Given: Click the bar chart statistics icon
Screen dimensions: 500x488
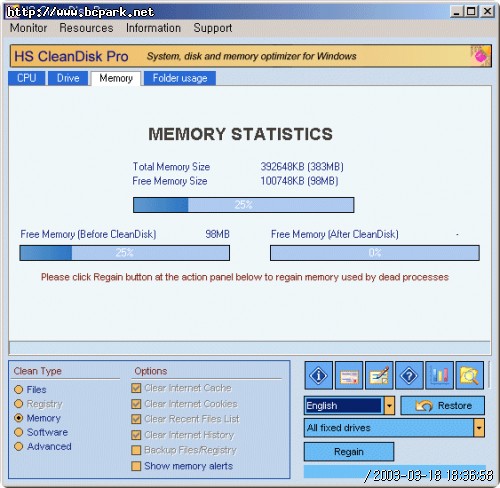Looking at the screenshot, I should (x=439, y=375).
